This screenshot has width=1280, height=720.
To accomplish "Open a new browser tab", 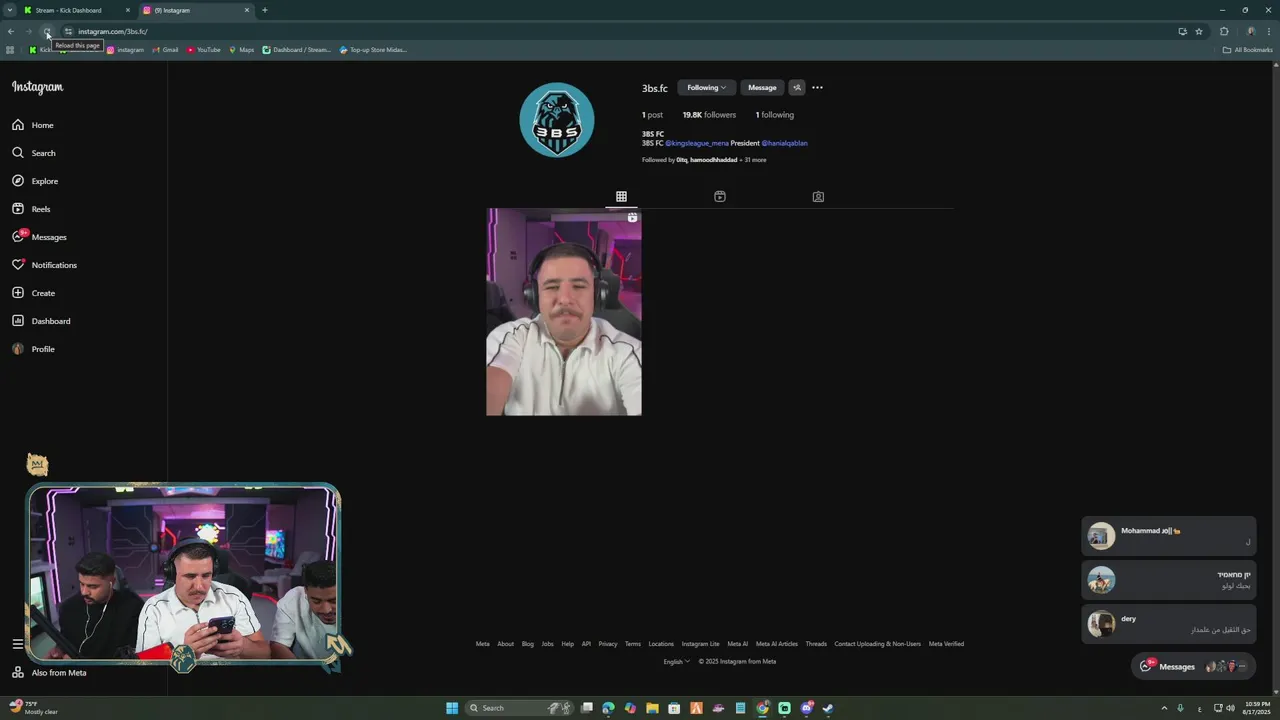I will click(x=265, y=10).
